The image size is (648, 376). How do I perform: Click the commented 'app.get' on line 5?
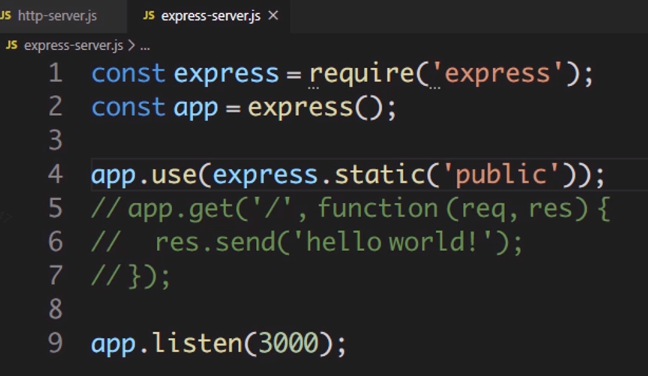coord(180,209)
